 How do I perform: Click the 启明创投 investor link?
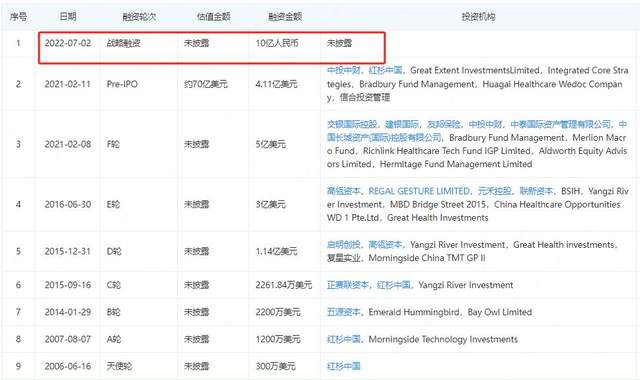tap(344, 244)
